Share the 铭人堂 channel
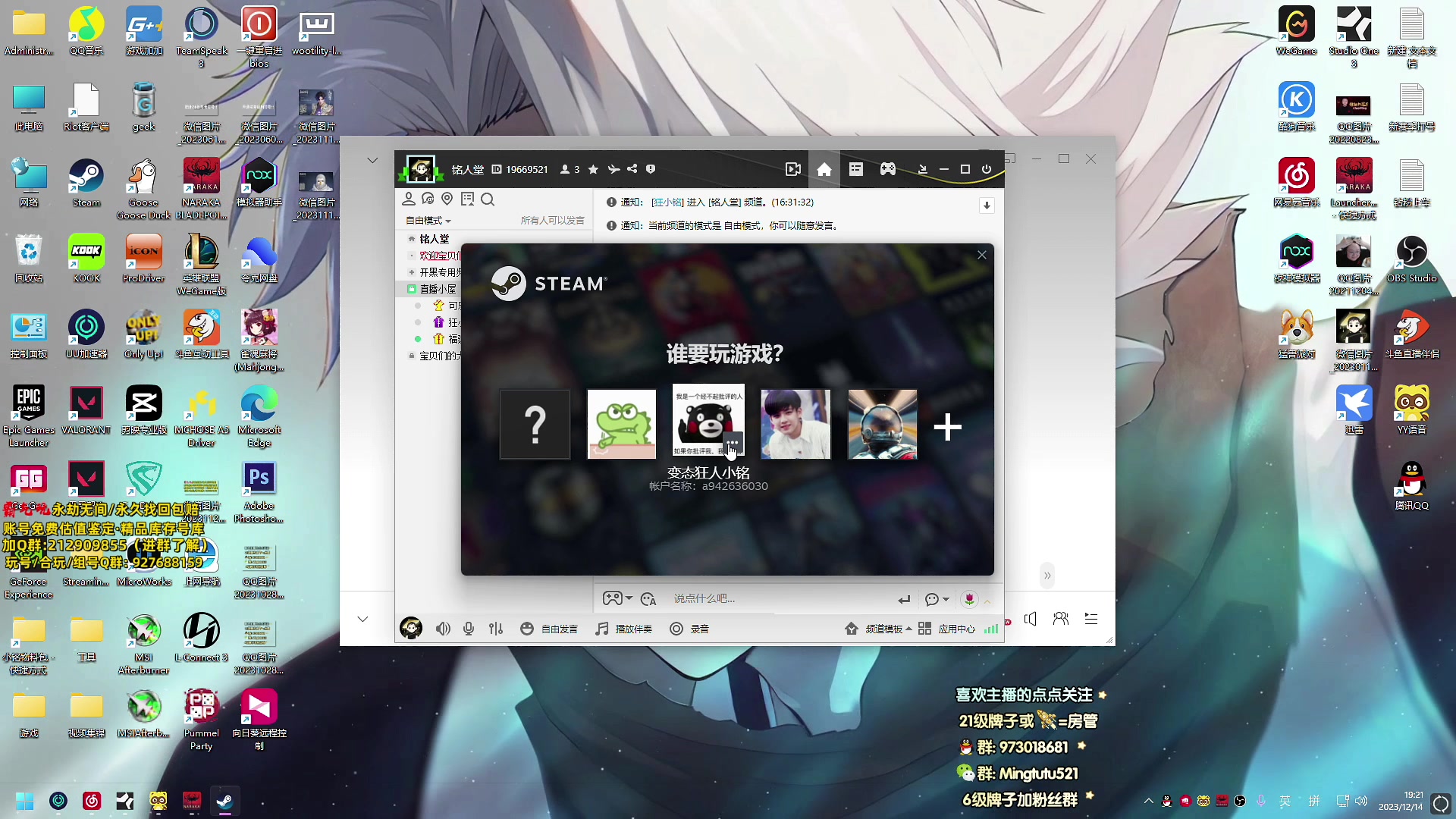This screenshot has height=819, width=1456. (x=632, y=169)
